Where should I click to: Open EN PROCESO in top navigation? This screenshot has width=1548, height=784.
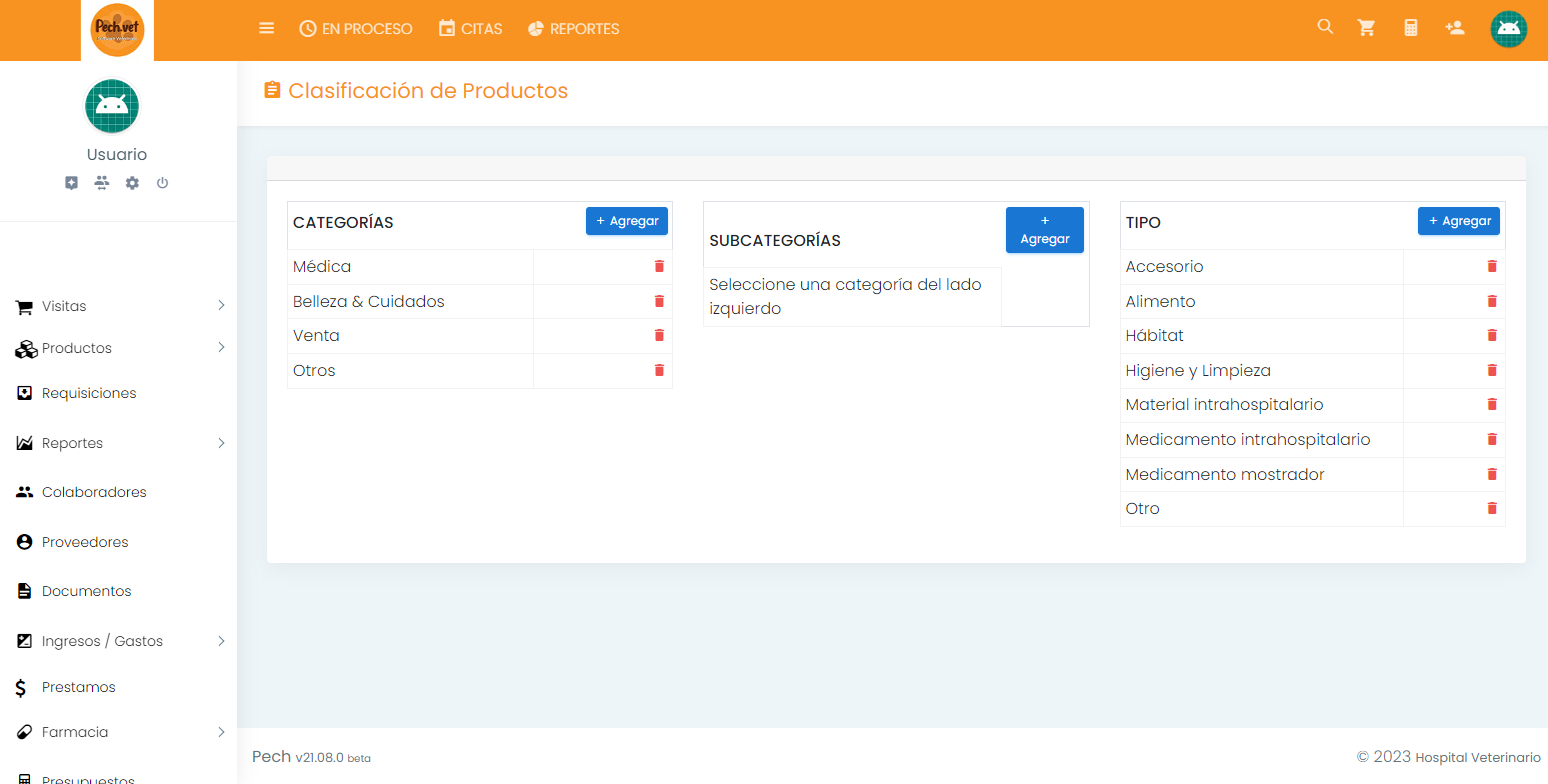pos(356,29)
